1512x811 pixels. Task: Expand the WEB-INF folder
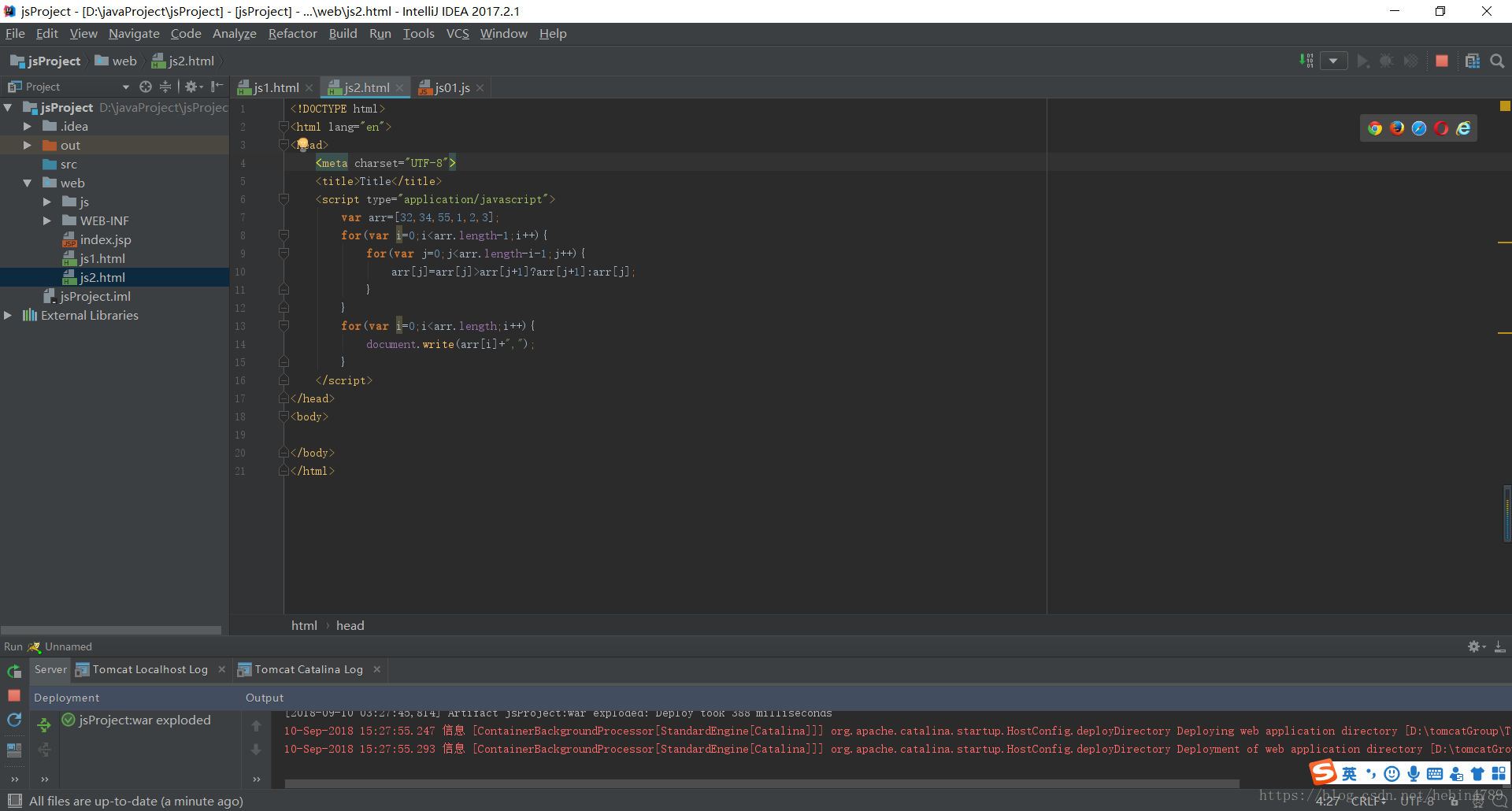(47, 220)
